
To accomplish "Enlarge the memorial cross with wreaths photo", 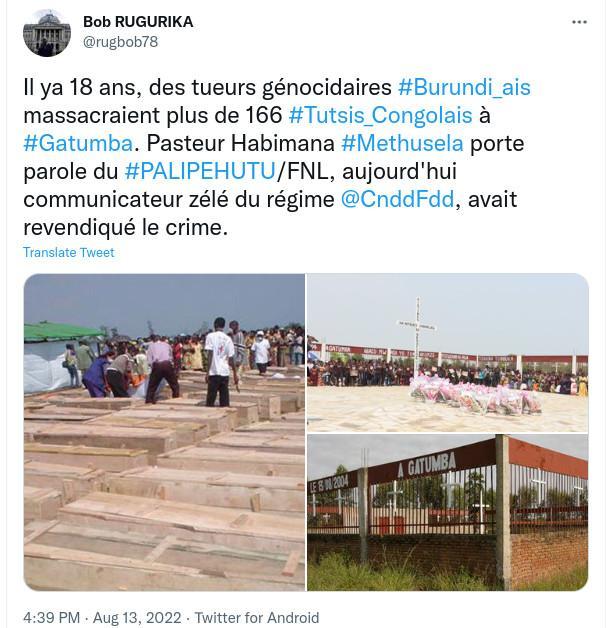I will pos(448,353).
